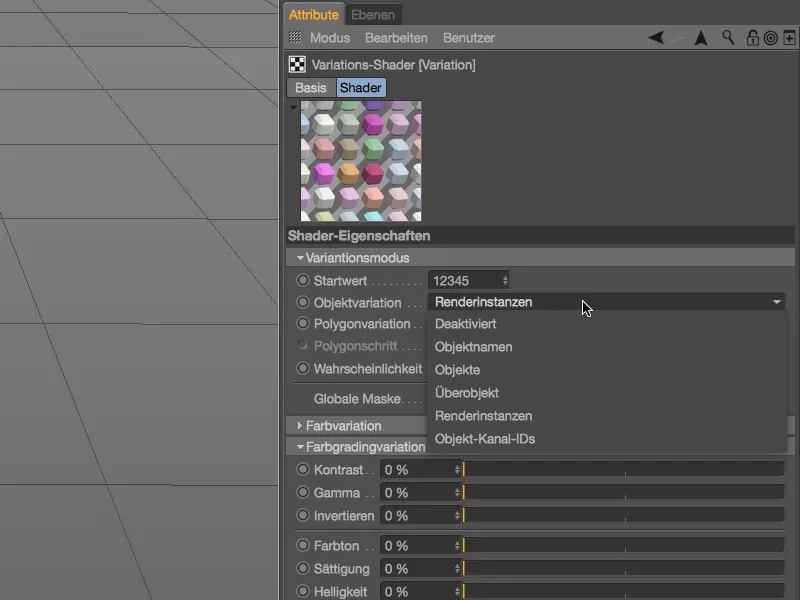Click the dotted grip icon beside Modus
The image size is (800, 600).
tap(295, 37)
